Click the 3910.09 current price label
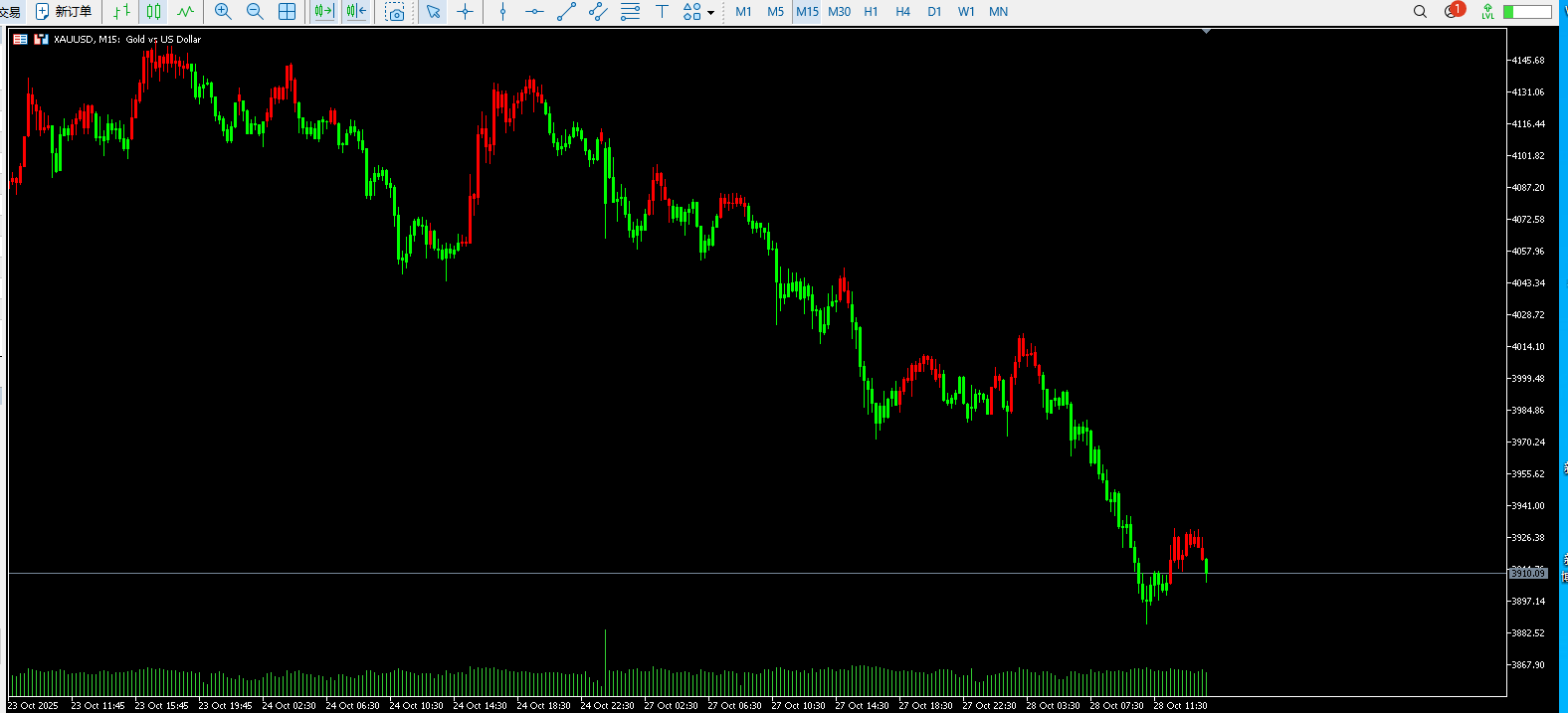The image size is (1568, 713). point(1528,574)
